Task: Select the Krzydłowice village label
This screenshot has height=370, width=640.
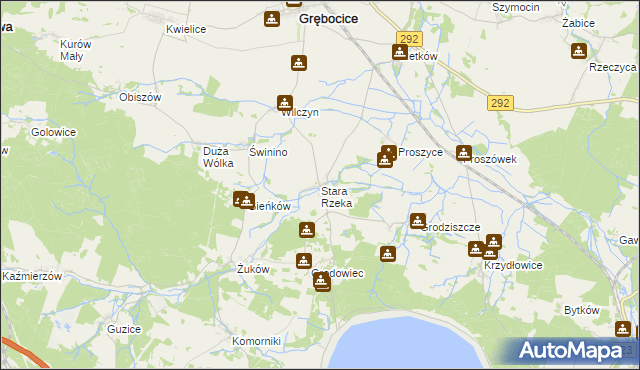Action: point(513,266)
